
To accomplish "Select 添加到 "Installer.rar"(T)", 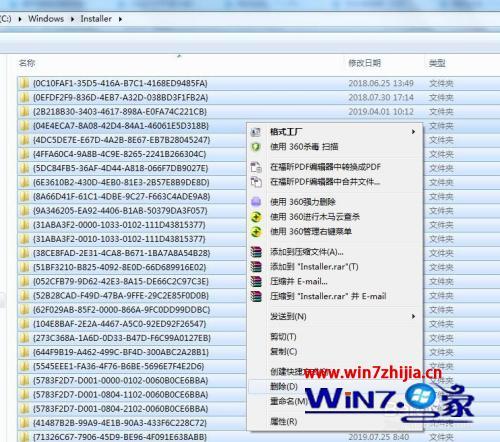I will coord(335,267).
